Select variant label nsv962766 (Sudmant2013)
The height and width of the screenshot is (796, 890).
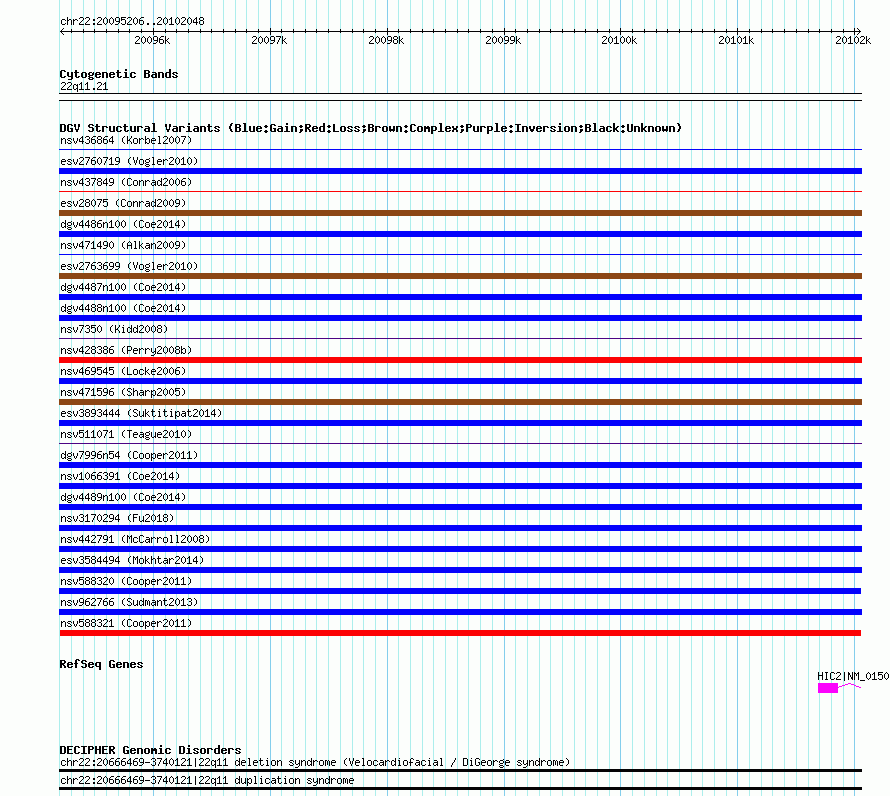[129, 602]
